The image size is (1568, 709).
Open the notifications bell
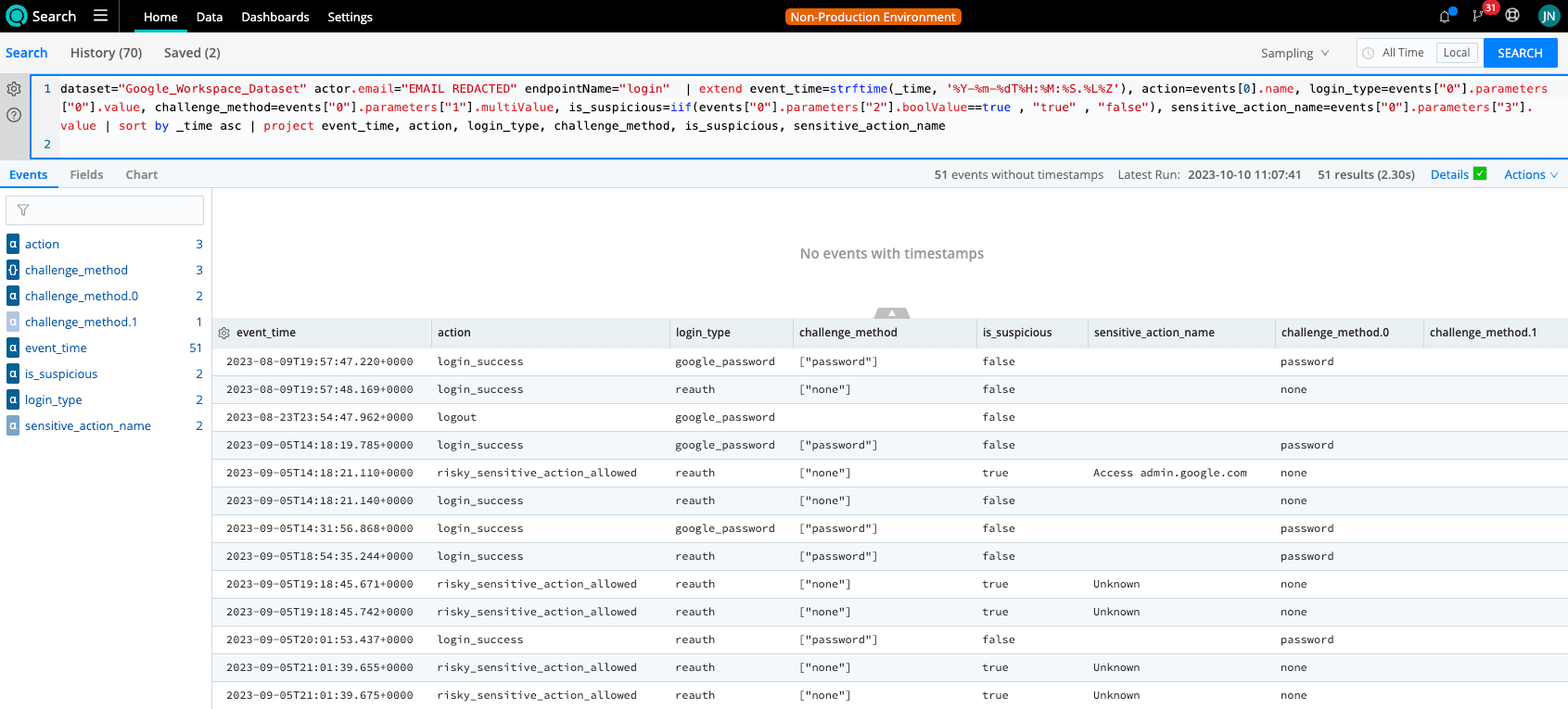point(1445,17)
